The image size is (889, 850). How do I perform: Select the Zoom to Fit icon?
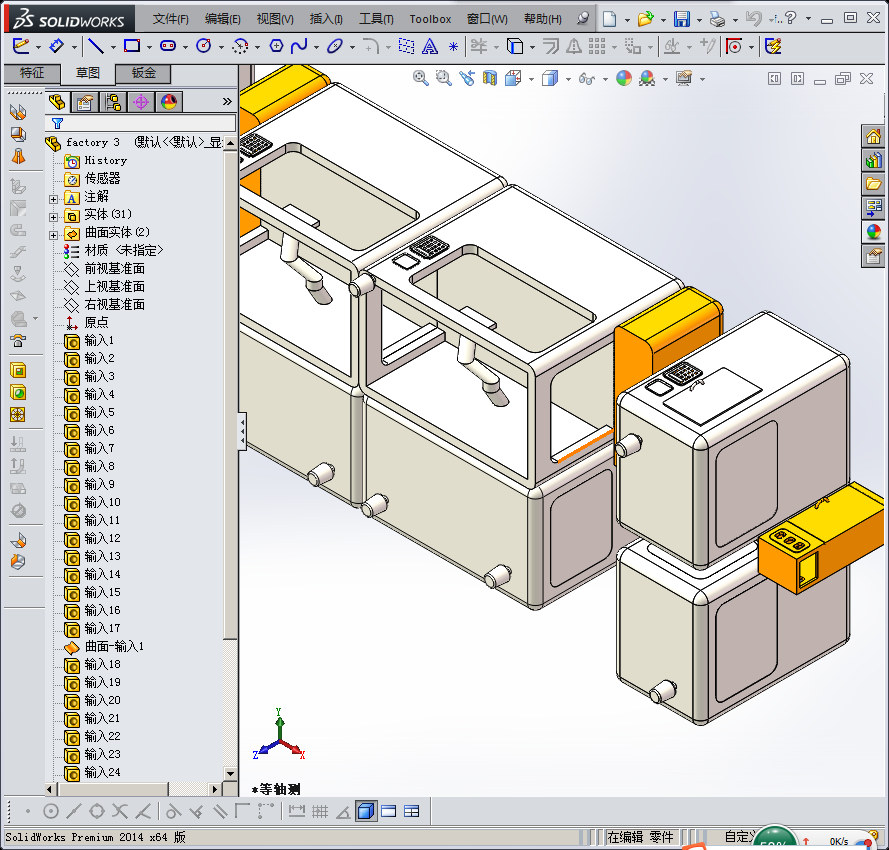420,79
